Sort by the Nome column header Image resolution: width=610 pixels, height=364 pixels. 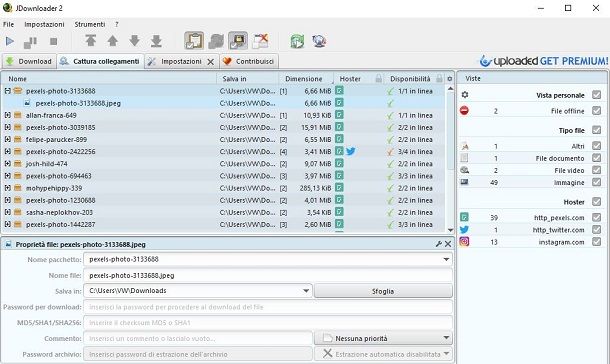pos(109,79)
